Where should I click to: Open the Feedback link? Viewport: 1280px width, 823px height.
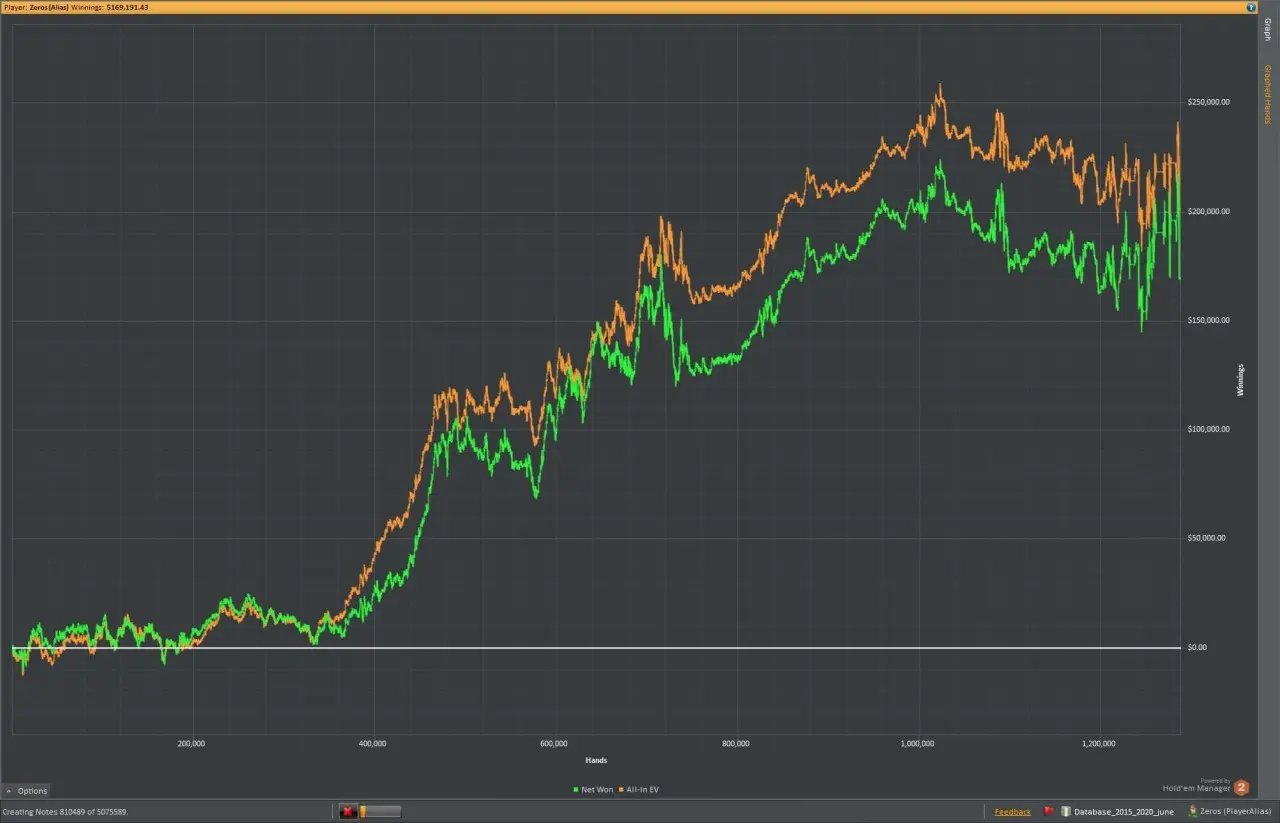(x=1011, y=811)
